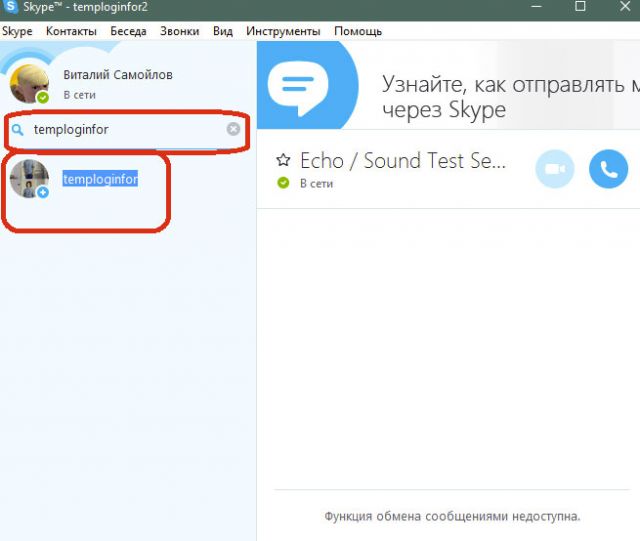This screenshot has width=640, height=541.
Task: Maximize the Skype window
Action: click(580, 7)
